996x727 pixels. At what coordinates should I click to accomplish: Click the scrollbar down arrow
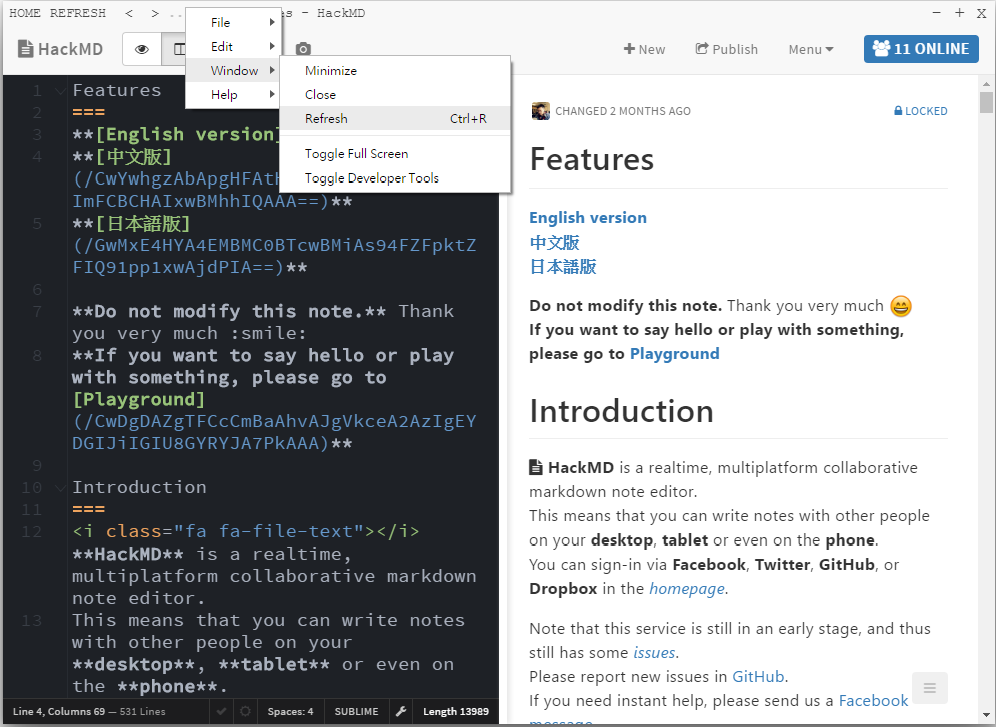986,714
